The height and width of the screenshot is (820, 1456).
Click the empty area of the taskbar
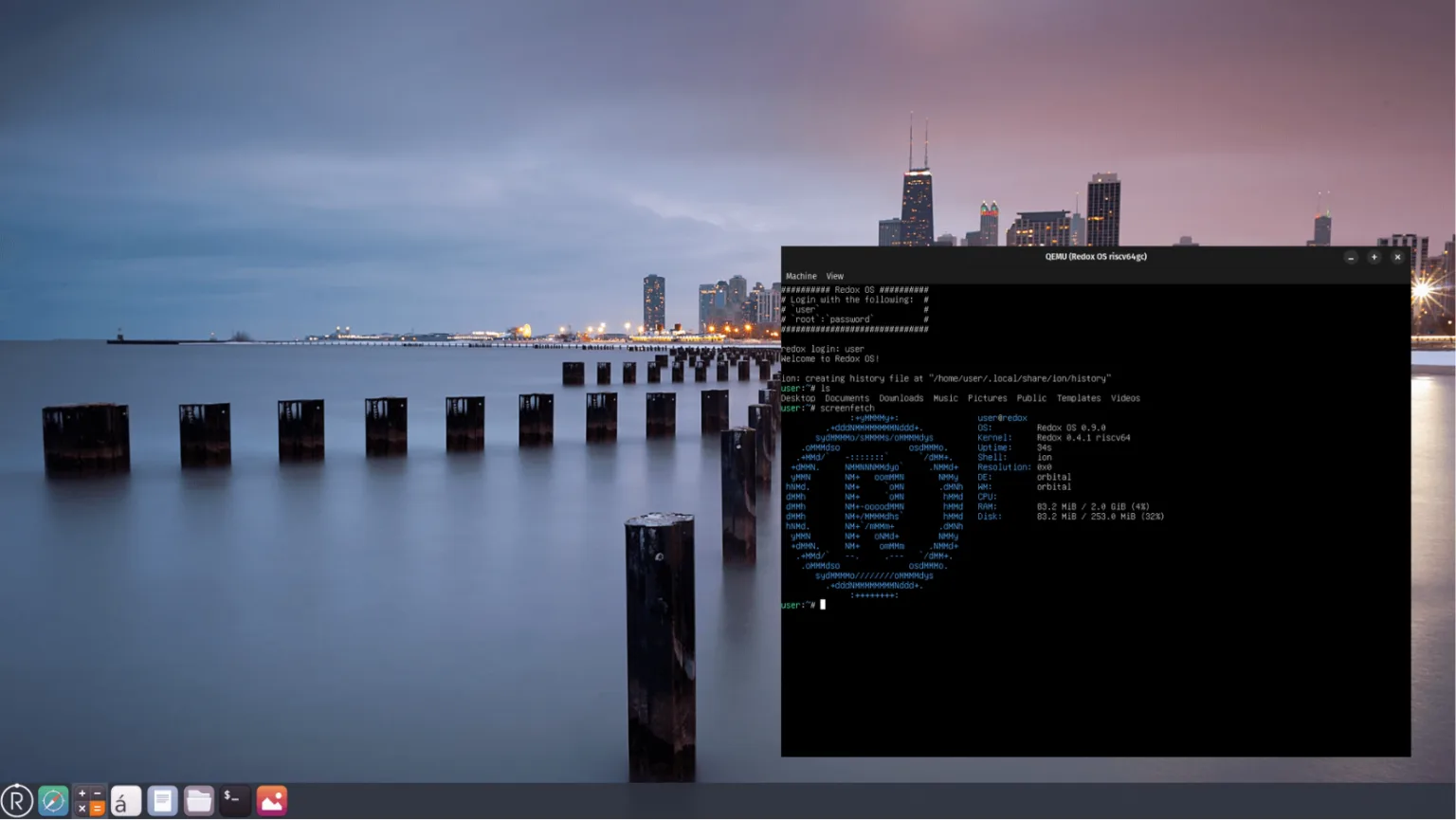point(853,801)
